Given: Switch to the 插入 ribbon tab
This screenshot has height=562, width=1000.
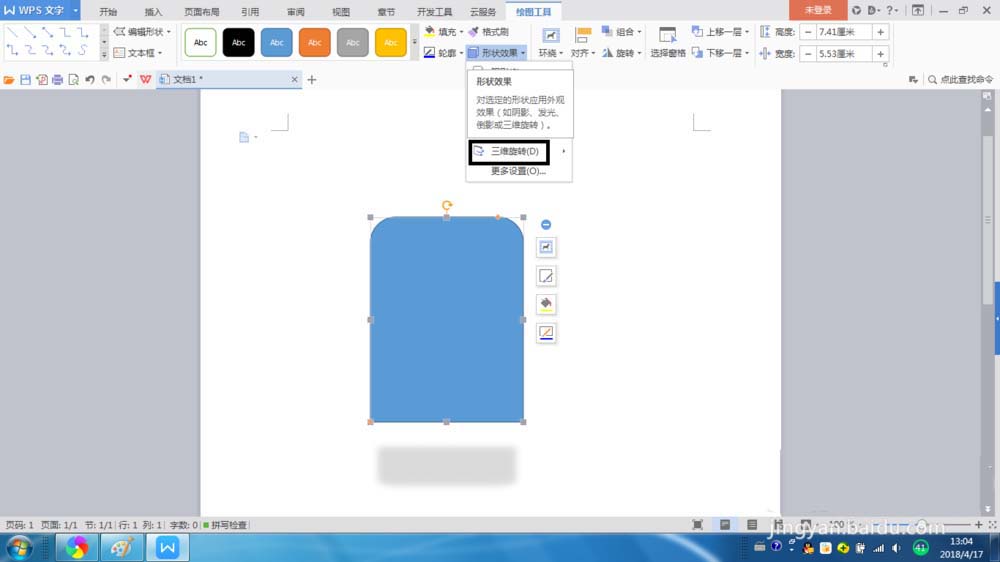Looking at the screenshot, I should pos(153,12).
